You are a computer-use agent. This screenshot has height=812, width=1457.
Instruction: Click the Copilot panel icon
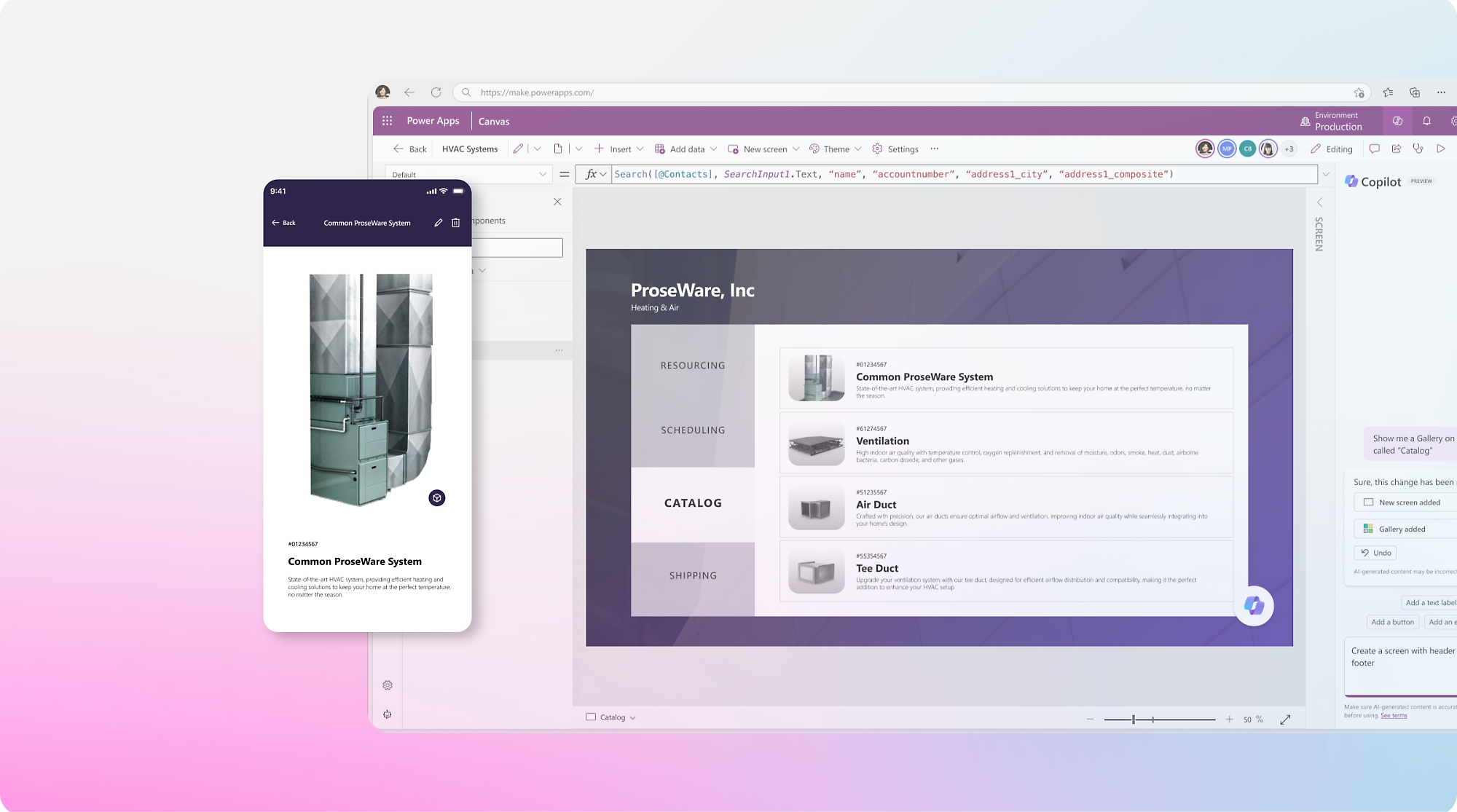(1351, 181)
